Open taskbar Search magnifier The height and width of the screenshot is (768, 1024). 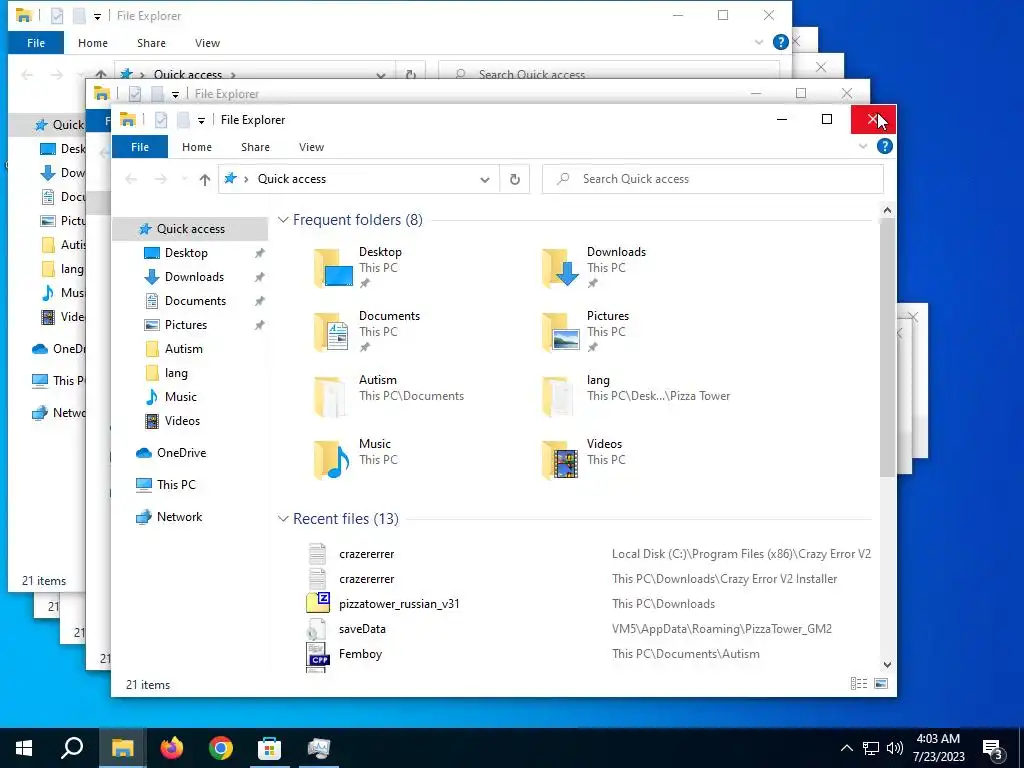pyautogui.click(x=72, y=748)
